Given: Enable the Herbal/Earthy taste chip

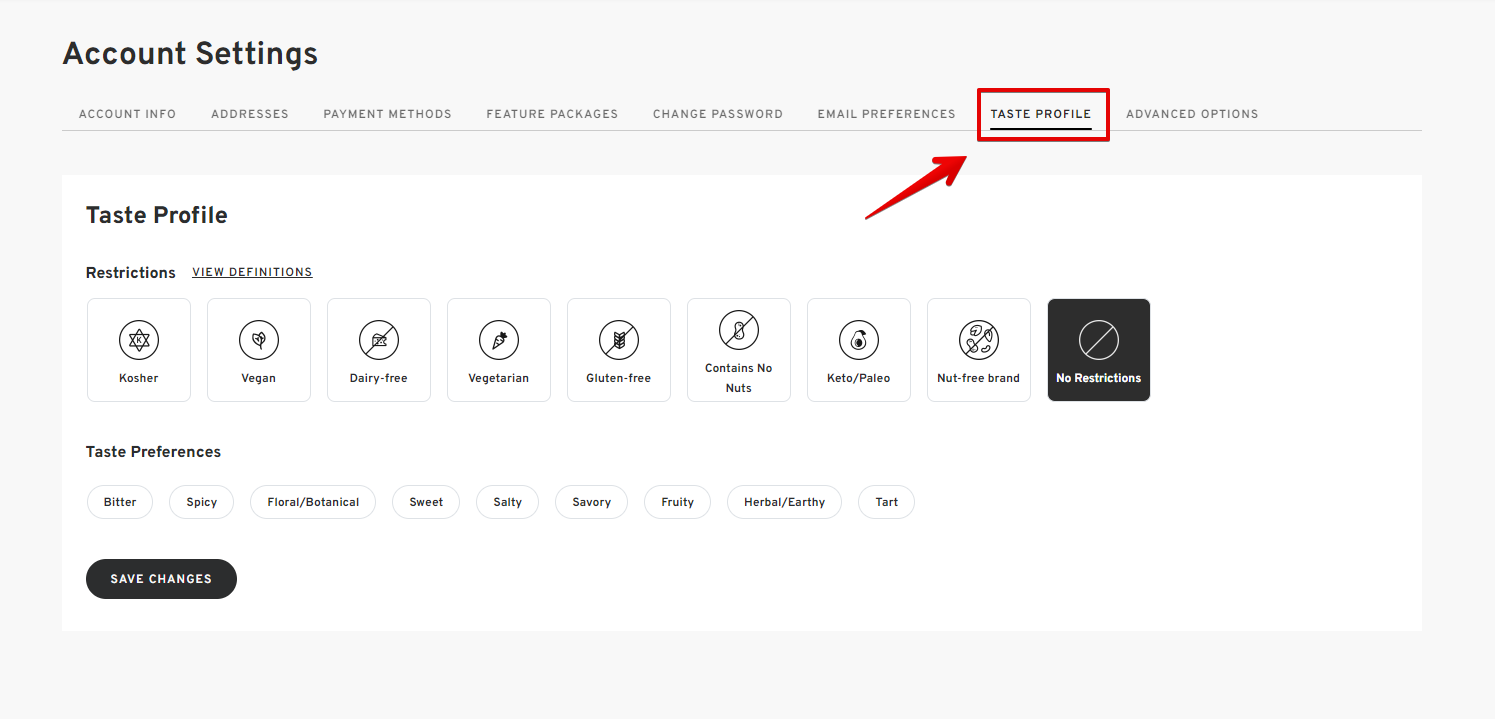Looking at the screenshot, I should point(785,502).
